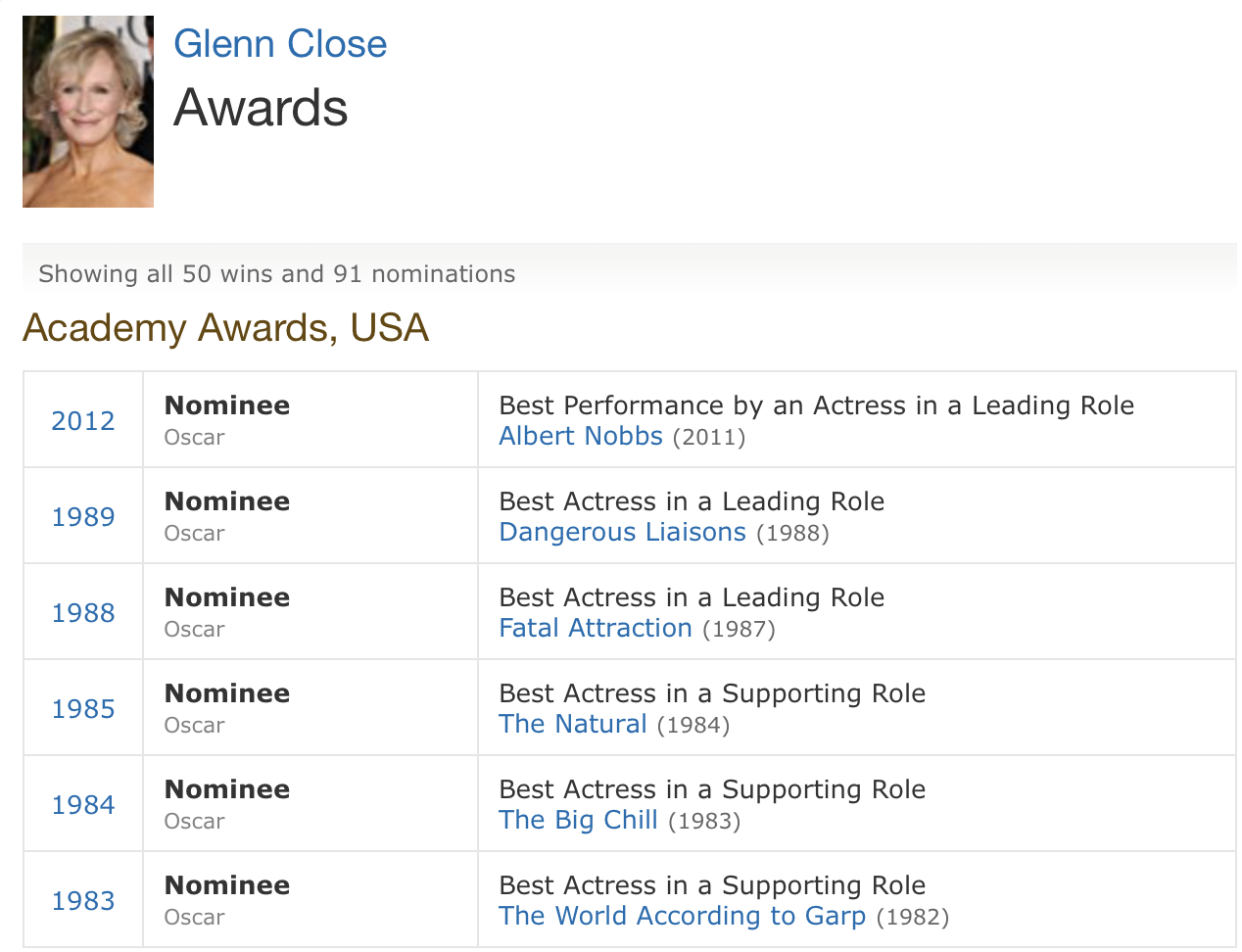Image resolution: width=1242 pixels, height=952 pixels.
Task: Click the Best Performance by an Actress category text
Action: coord(816,405)
